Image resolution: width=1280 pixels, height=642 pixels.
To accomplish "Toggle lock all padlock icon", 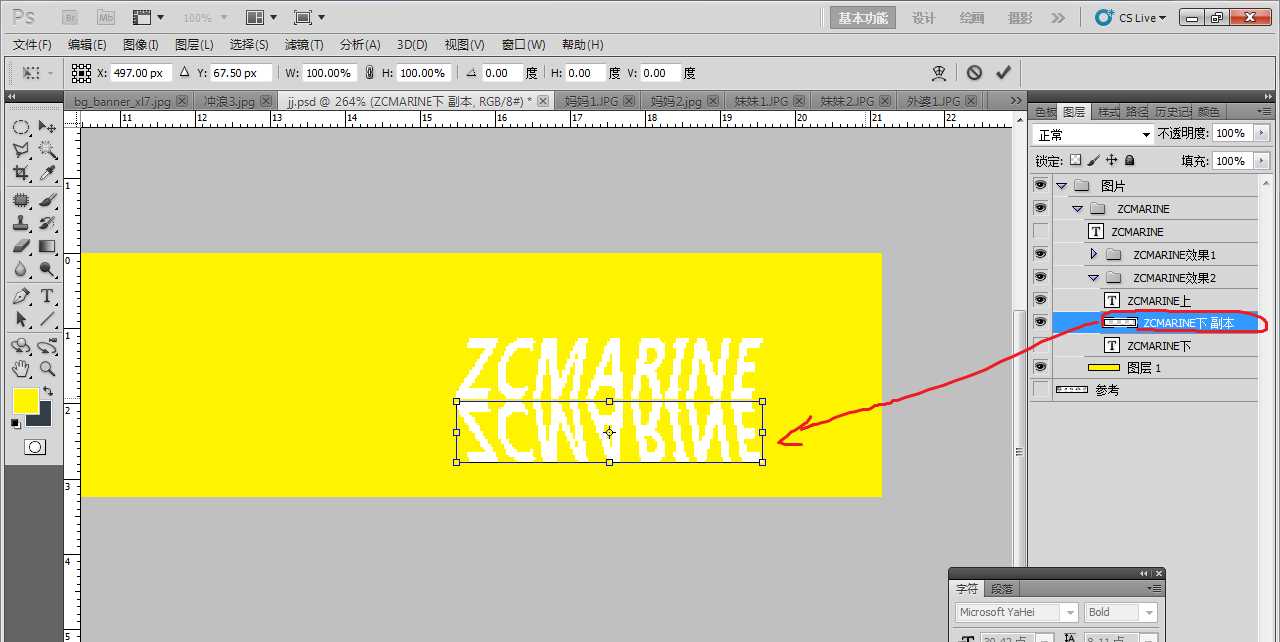I will [1129, 160].
